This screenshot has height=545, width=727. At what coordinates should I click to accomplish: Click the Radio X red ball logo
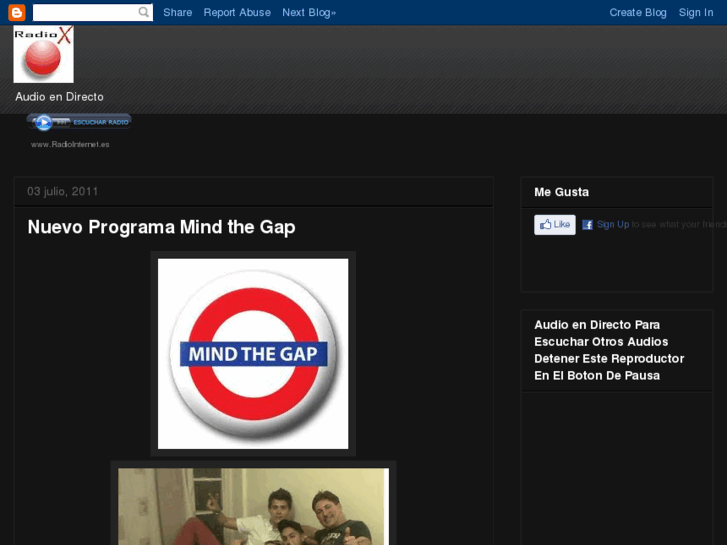[x=44, y=54]
